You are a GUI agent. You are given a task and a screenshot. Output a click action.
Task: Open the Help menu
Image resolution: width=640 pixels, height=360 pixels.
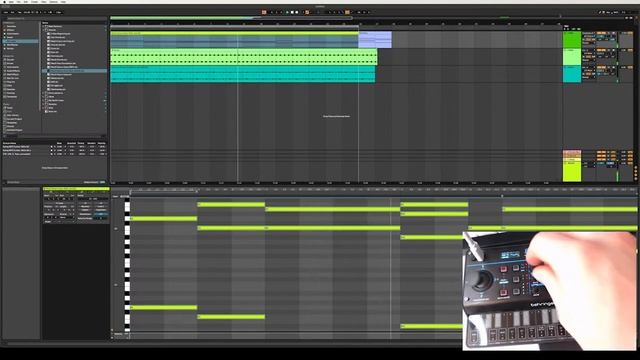pyautogui.click(x=63, y=2)
